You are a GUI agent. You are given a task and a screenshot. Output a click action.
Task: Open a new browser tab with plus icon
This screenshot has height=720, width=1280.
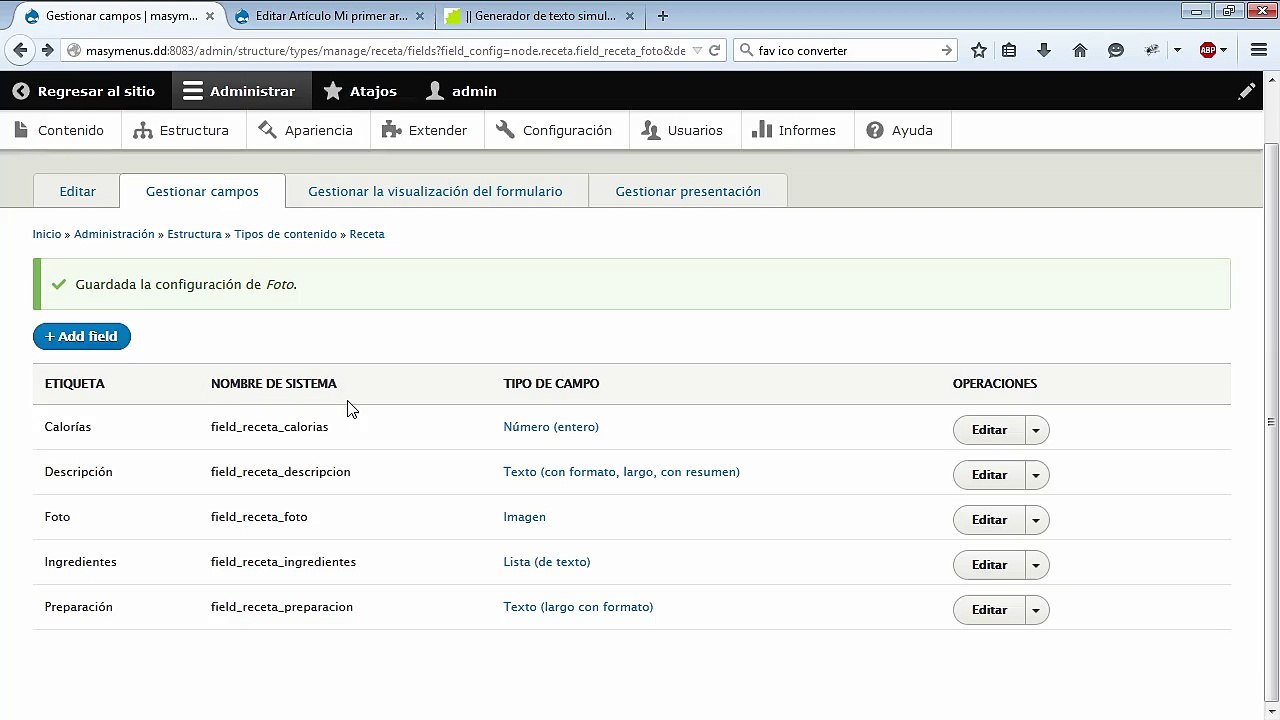coord(662,16)
